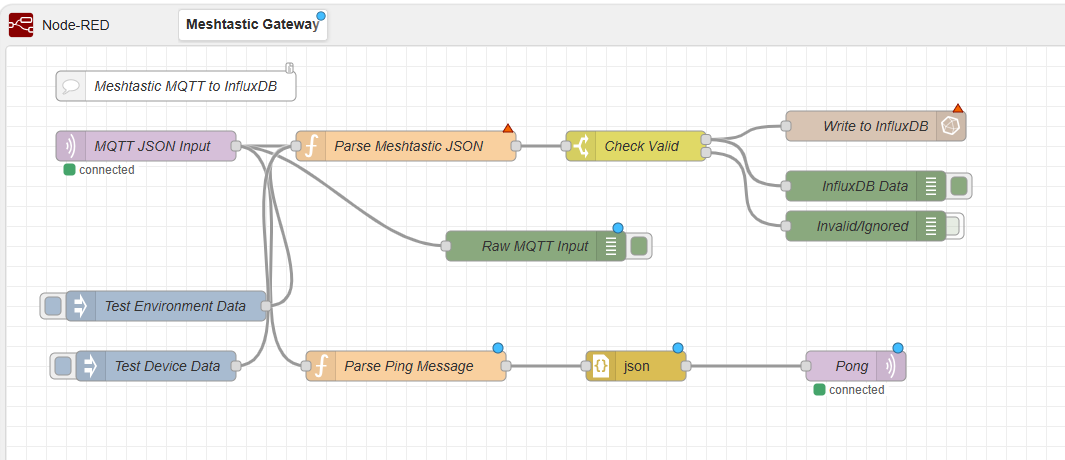Click the connected status under Pong

tap(849, 390)
